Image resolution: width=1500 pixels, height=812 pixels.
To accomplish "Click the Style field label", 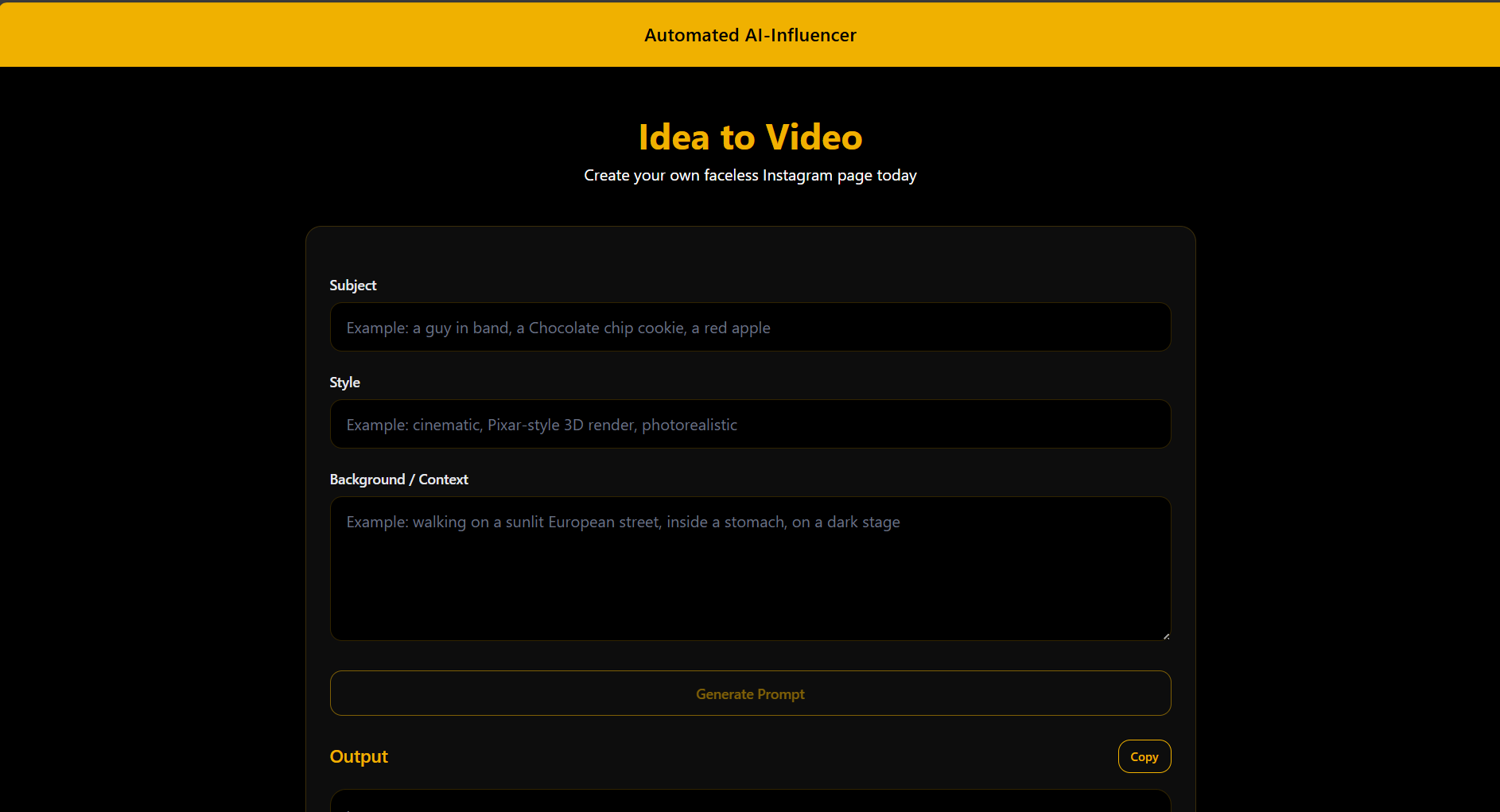I will [x=344, y=383].
